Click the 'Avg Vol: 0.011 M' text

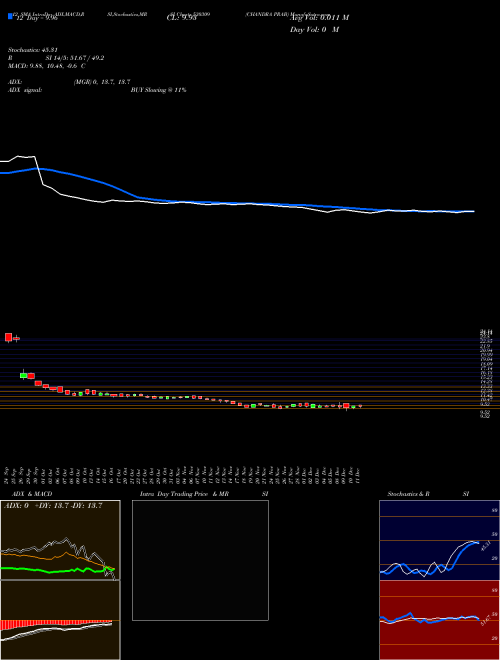pyautogui.click(x=319, y=18)
